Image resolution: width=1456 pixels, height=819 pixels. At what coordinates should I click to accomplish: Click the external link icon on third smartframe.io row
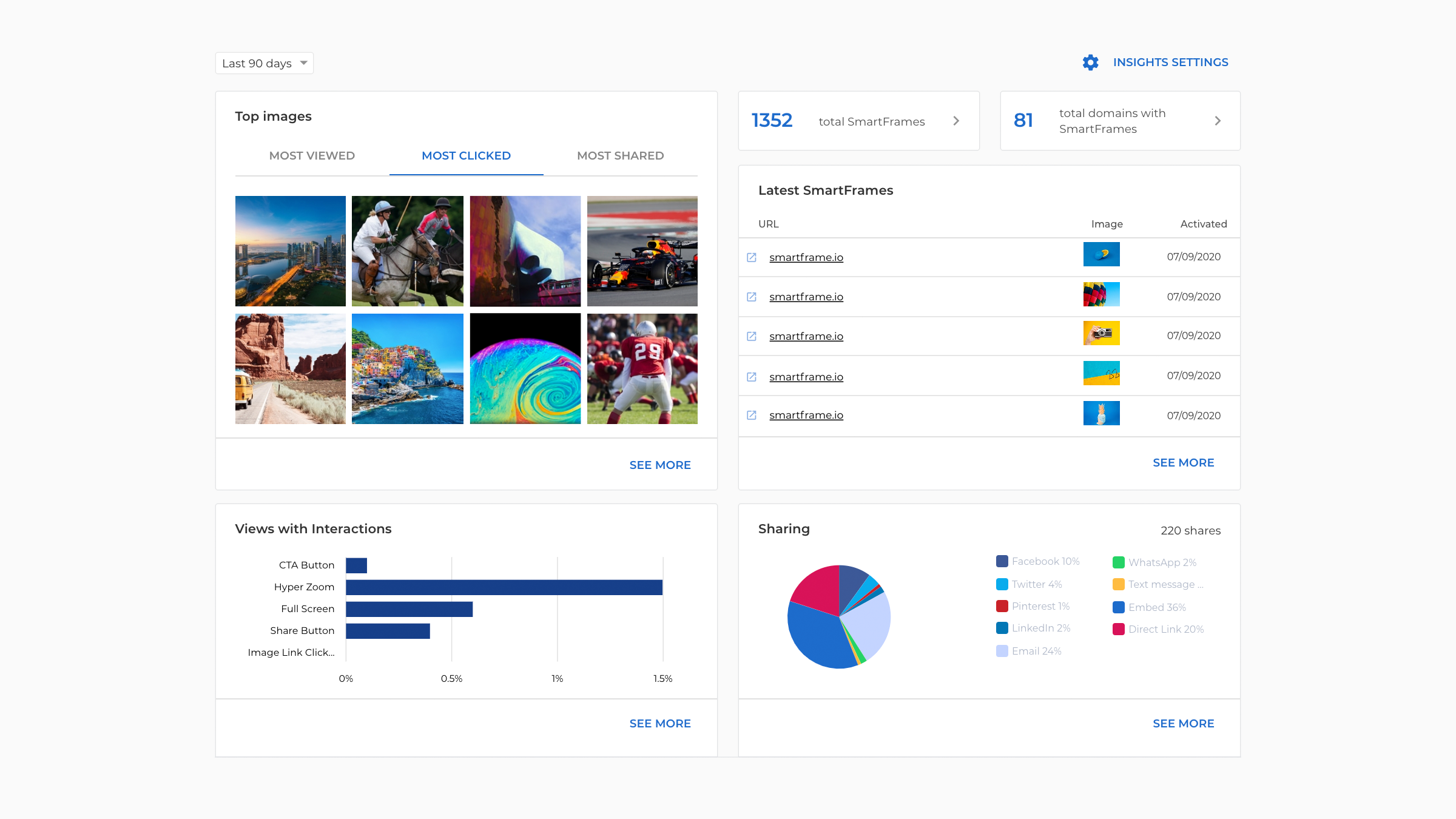coord(752,335)
